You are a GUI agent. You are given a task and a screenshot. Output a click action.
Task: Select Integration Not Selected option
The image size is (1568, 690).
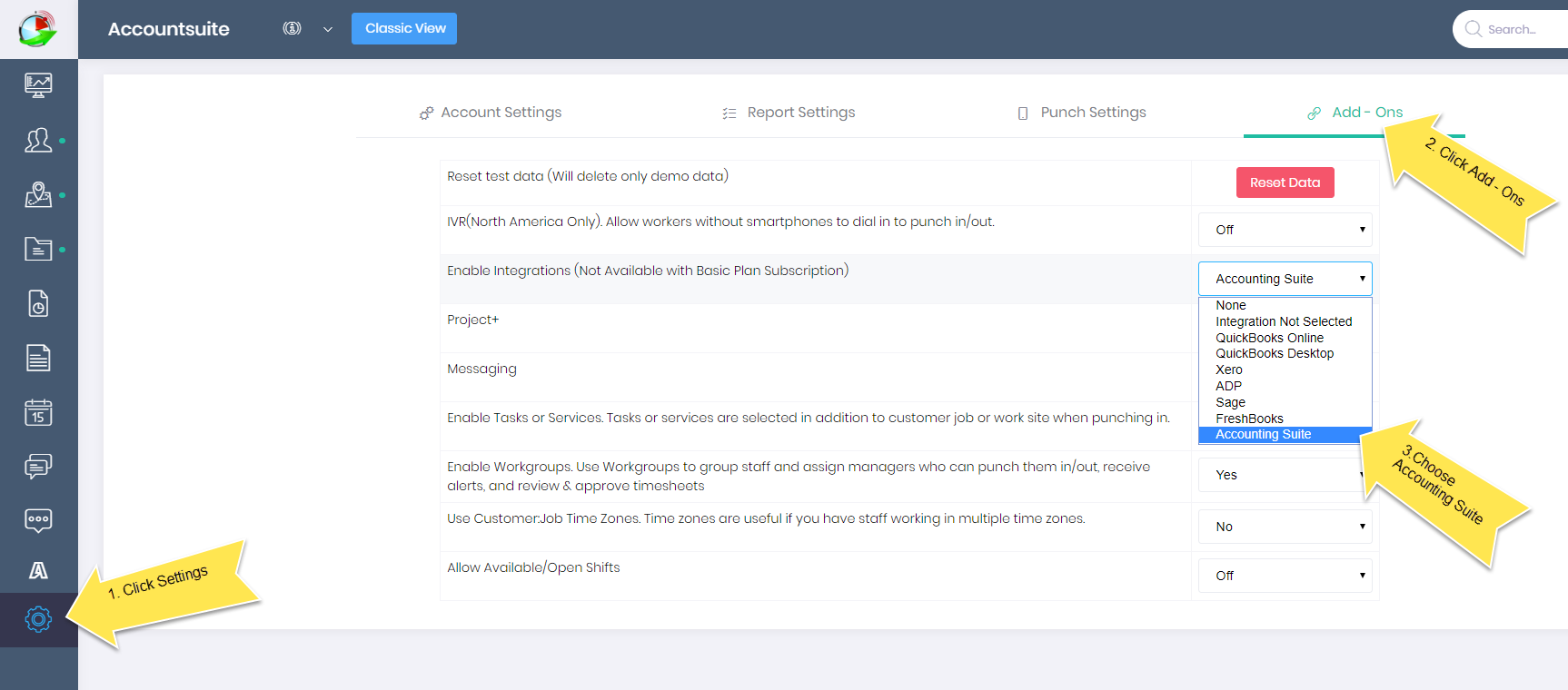click(x=1285, y=321)
